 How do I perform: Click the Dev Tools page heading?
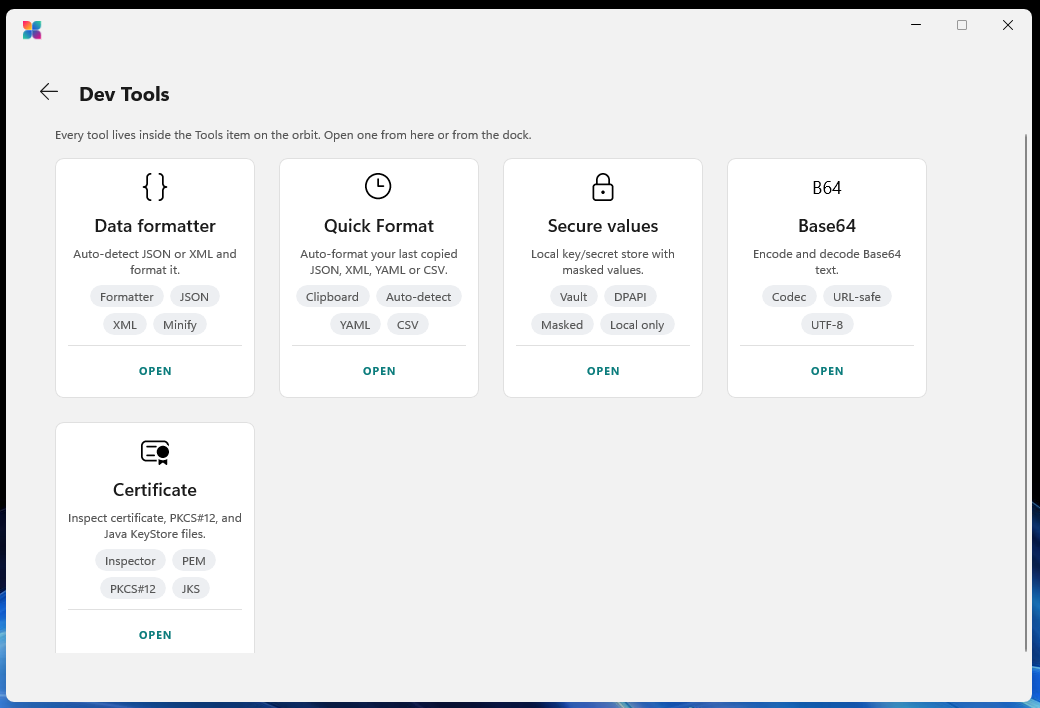click(124, 94)
